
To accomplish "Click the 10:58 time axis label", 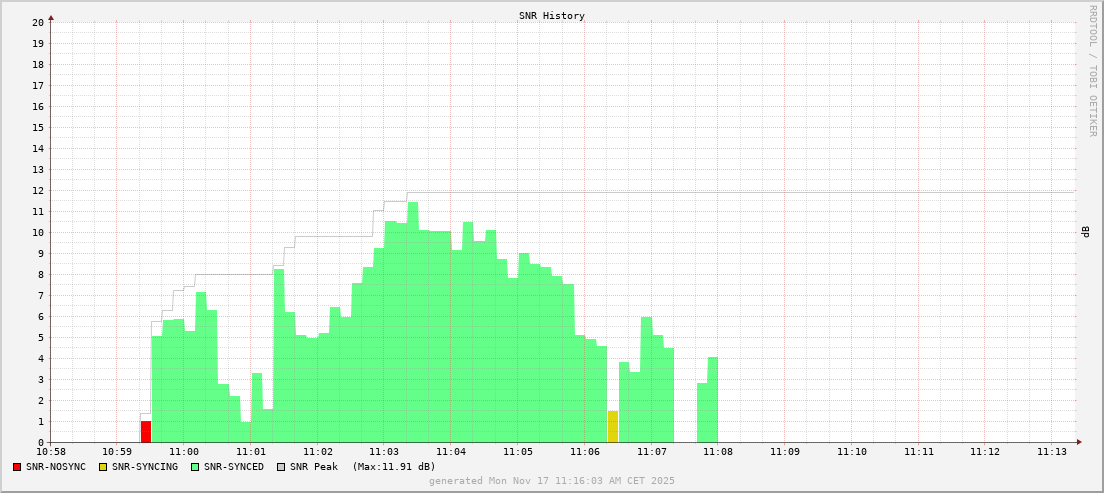I will point(50,453).
